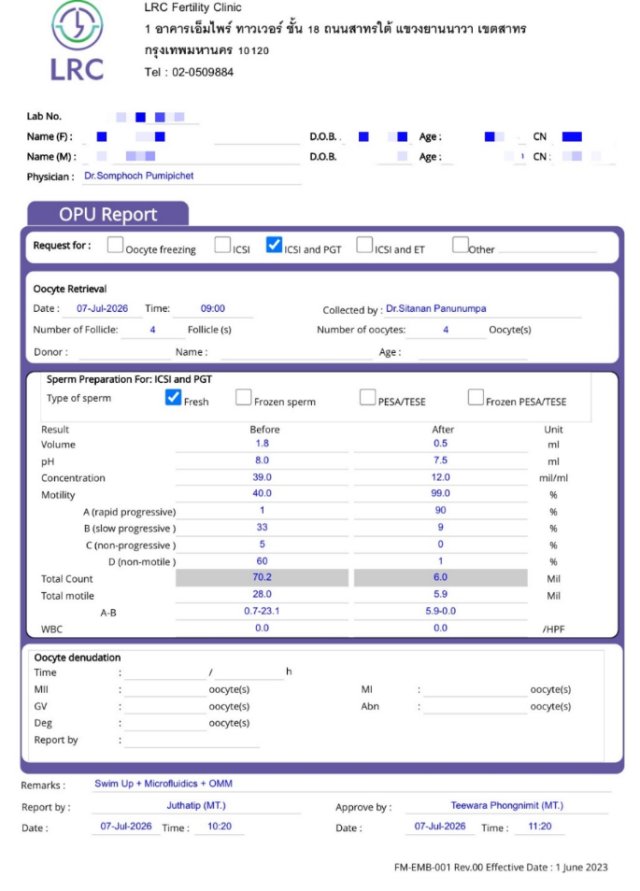The image size is (640, 891).
Task: Click Report by name Juthatip (MT.)
Action: pos(196,806)
